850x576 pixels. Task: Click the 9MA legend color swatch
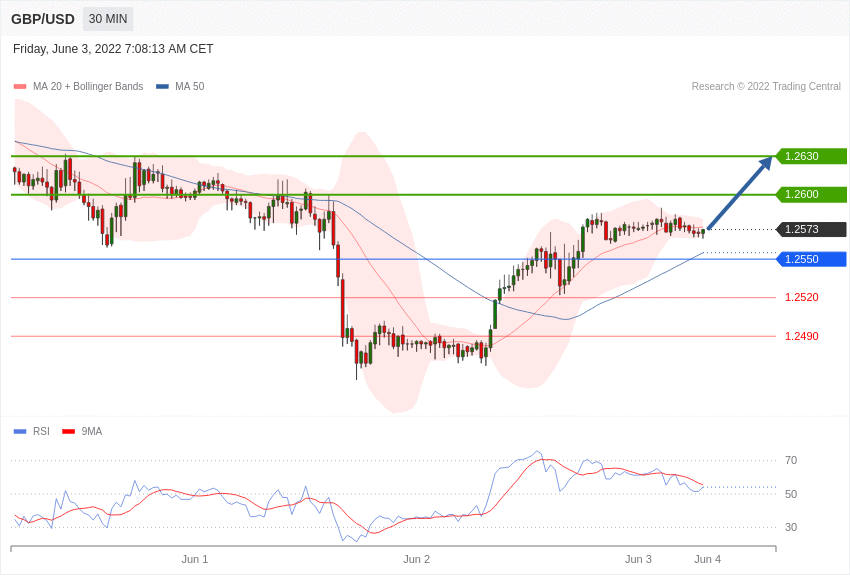click(69, 431)
